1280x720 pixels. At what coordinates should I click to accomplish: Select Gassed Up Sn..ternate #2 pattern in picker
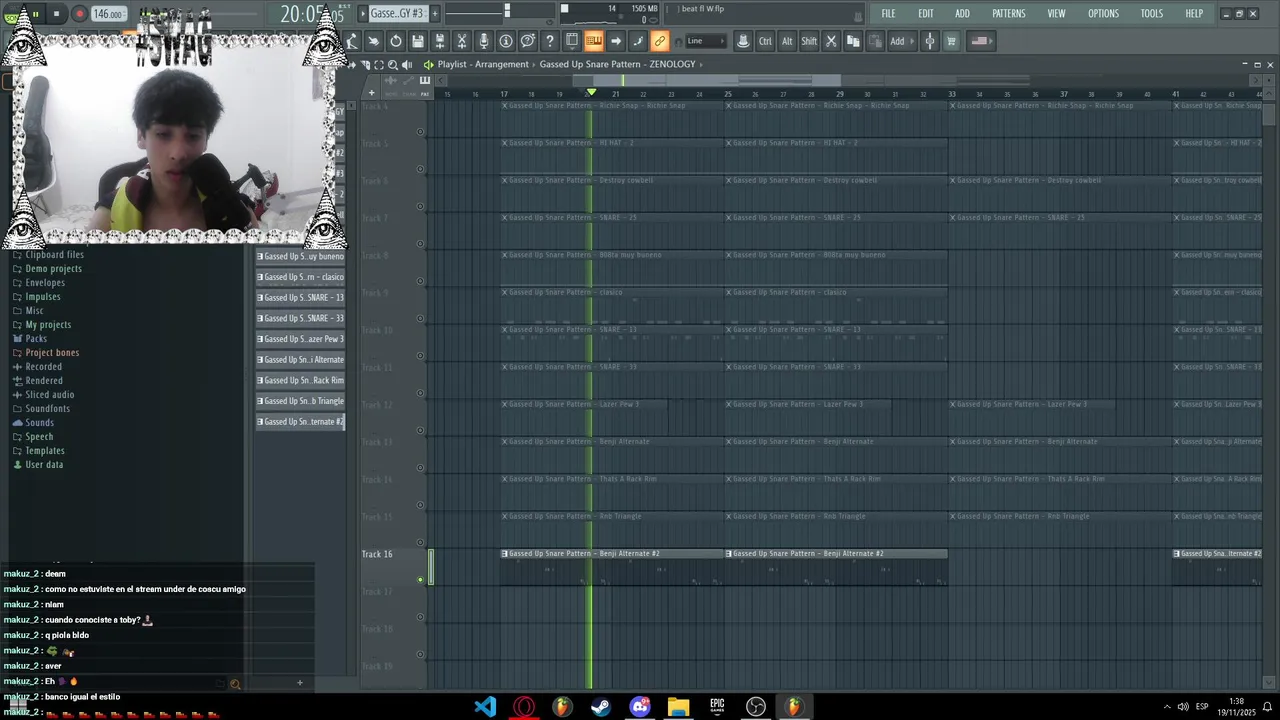300,422
